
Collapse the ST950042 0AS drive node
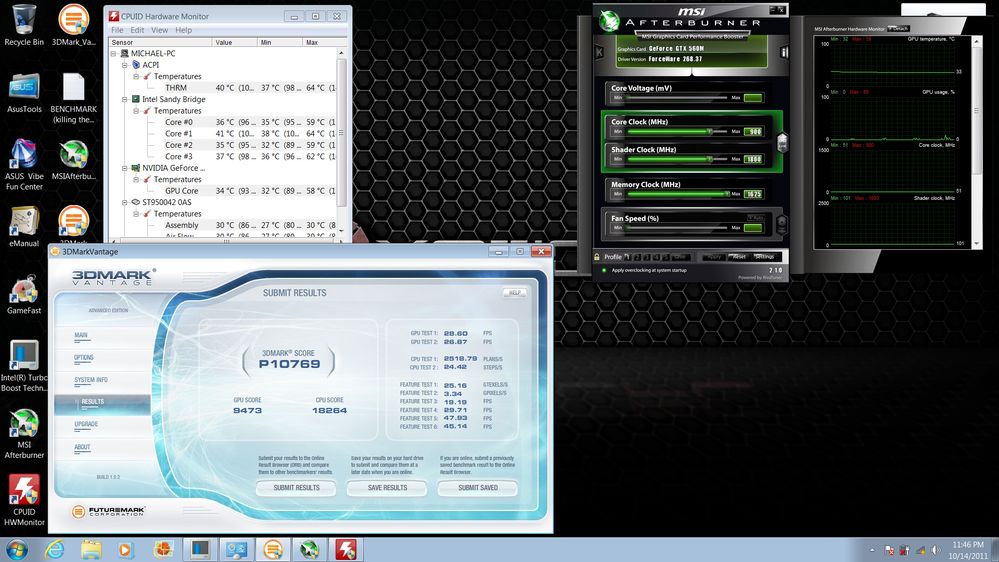125,203
